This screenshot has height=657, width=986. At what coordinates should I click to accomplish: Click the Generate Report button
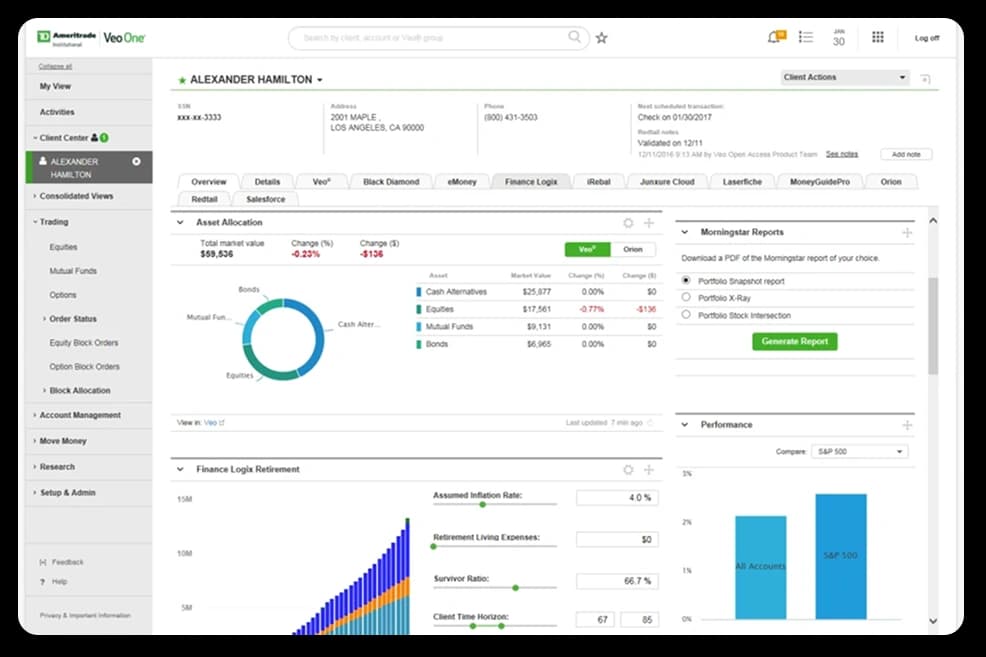point(795,341)
